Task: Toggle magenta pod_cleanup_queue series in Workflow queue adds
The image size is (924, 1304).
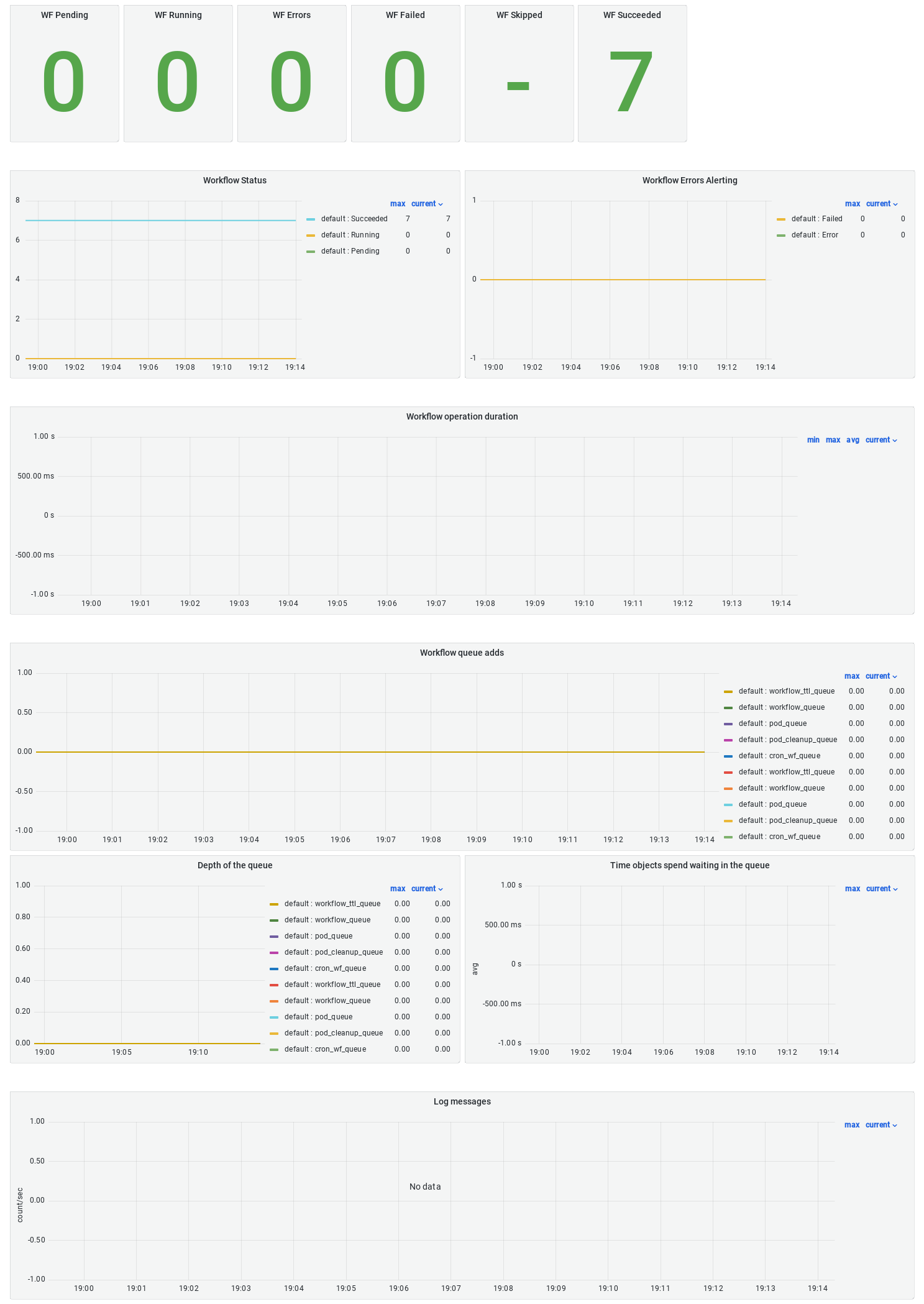Action: (x=788, y=740)
